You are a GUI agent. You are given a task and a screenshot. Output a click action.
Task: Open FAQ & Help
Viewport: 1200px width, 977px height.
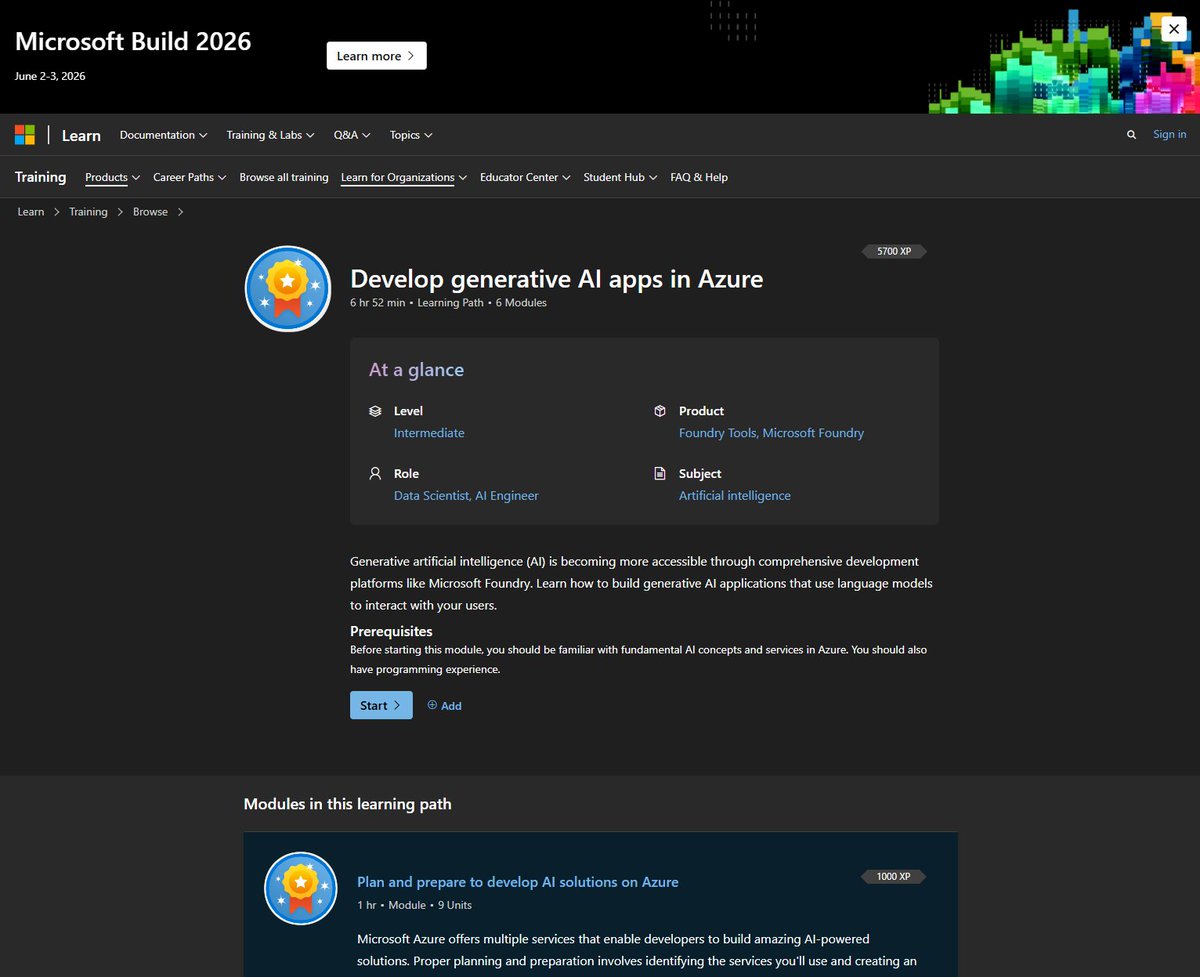pos(699,177)
